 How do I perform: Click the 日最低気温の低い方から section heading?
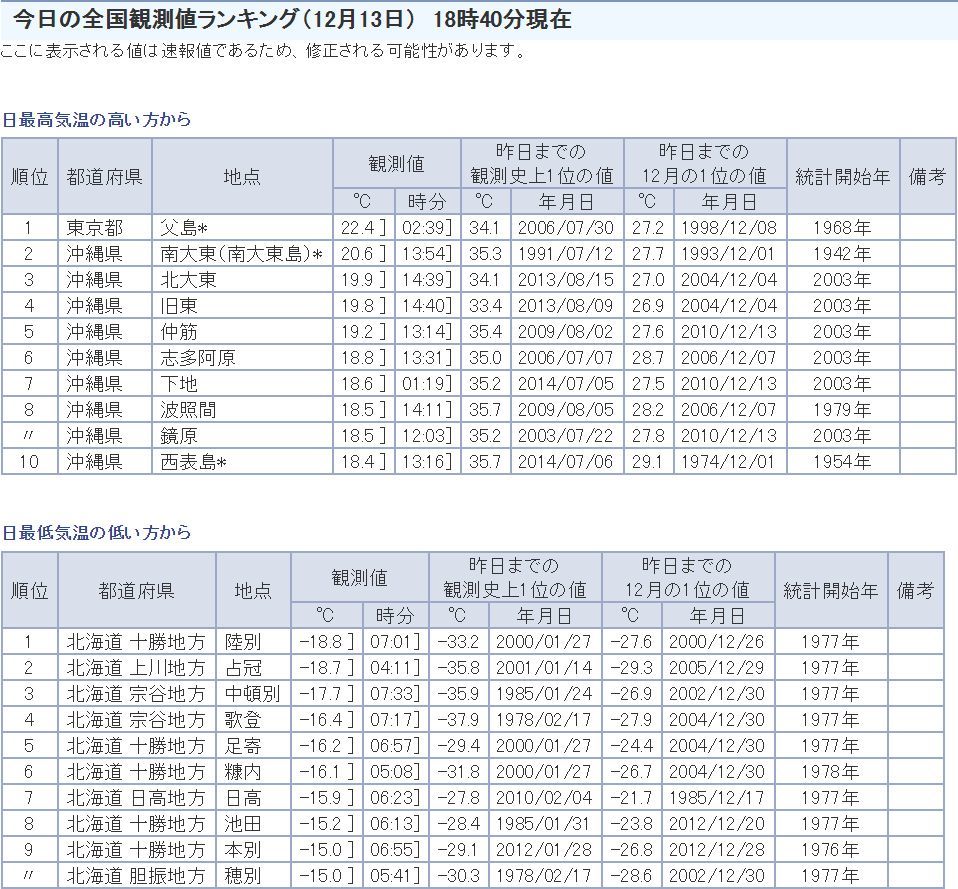tap(96, 533)
